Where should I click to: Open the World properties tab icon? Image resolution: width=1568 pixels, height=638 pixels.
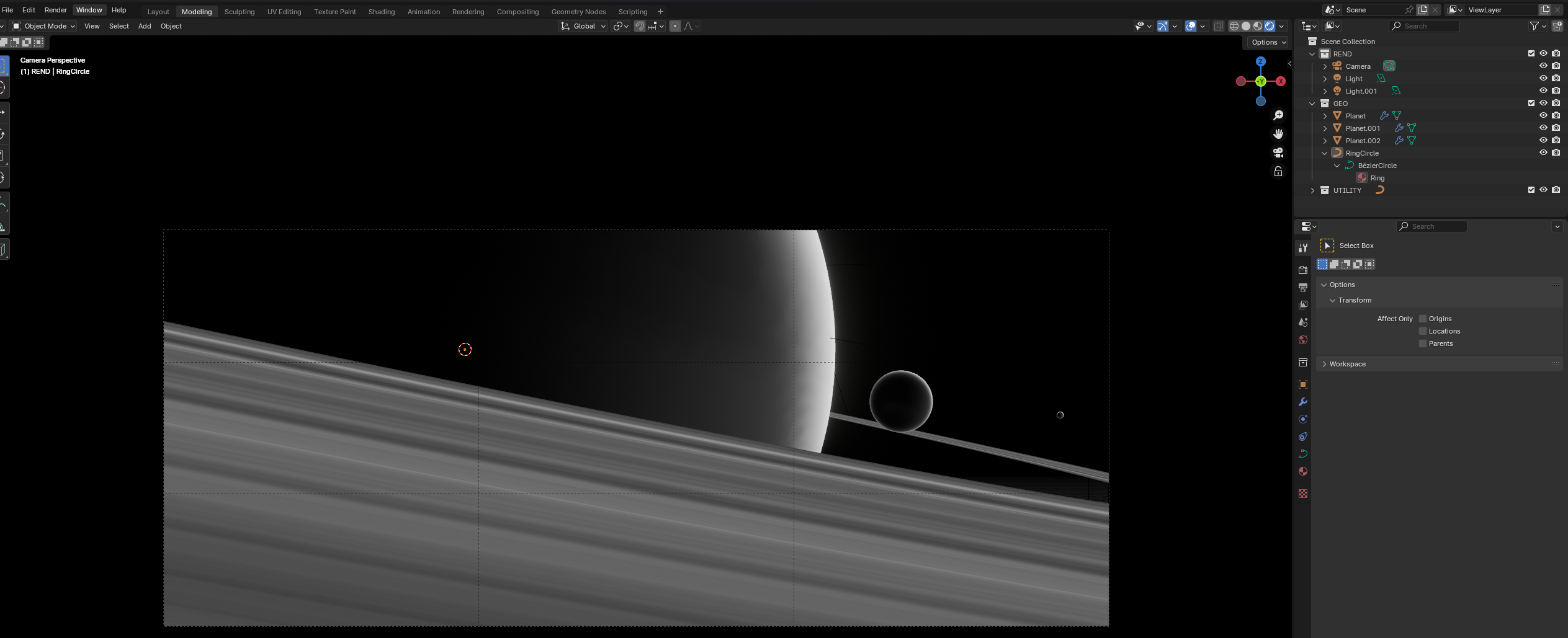tap(1303, 340)
